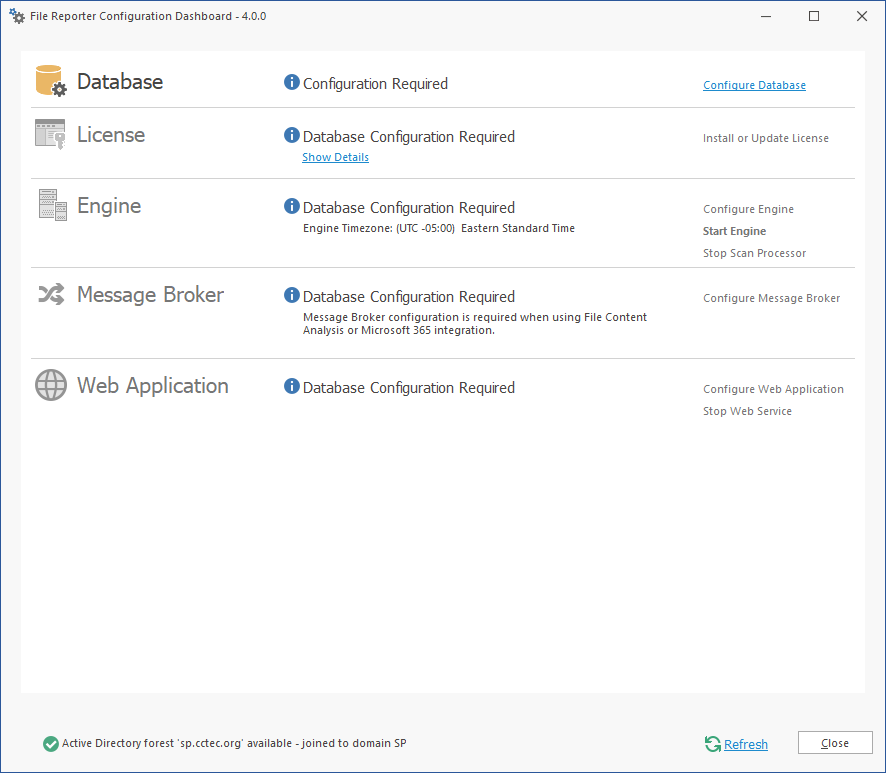Click the info icon beside Configuration Required
886x773 pixels.
coord(292,83)
